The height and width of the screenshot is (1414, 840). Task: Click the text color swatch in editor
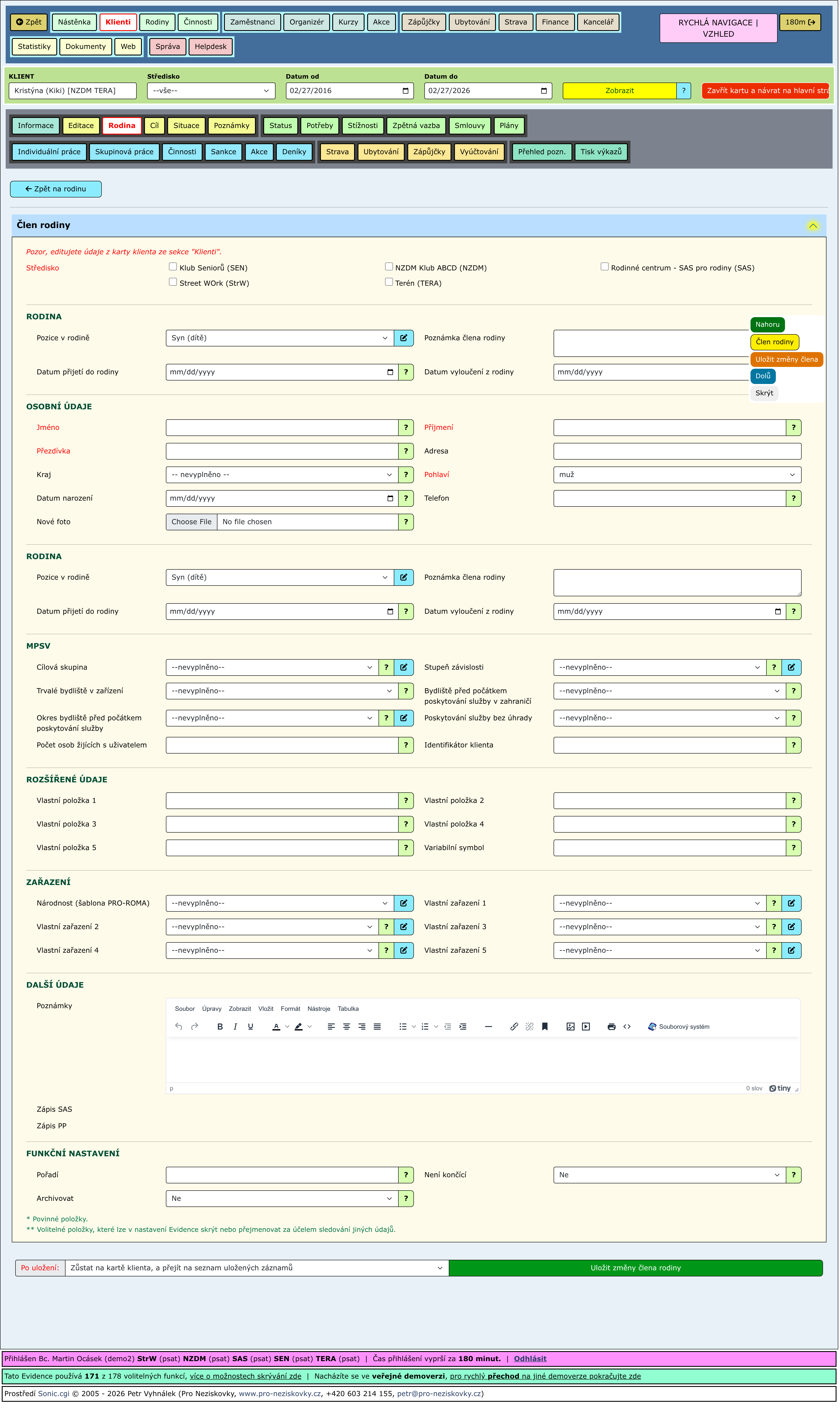click(276, 1027)
